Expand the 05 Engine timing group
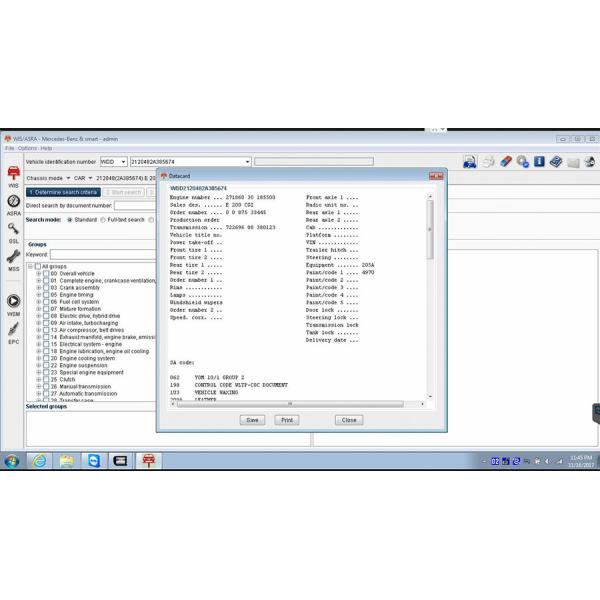The height and width of the screenshot is (600, 600). pos(38,295)
